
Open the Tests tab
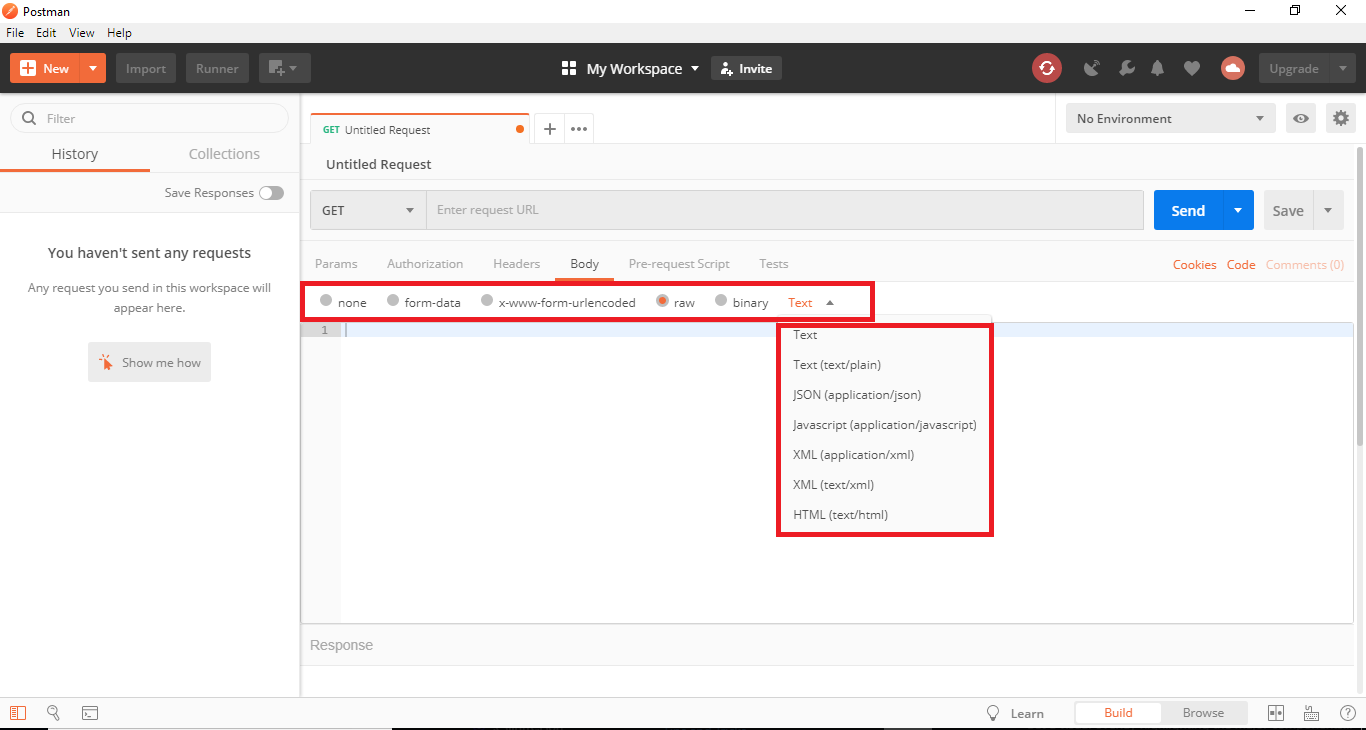pyautogui.click(x=774, y=264)
